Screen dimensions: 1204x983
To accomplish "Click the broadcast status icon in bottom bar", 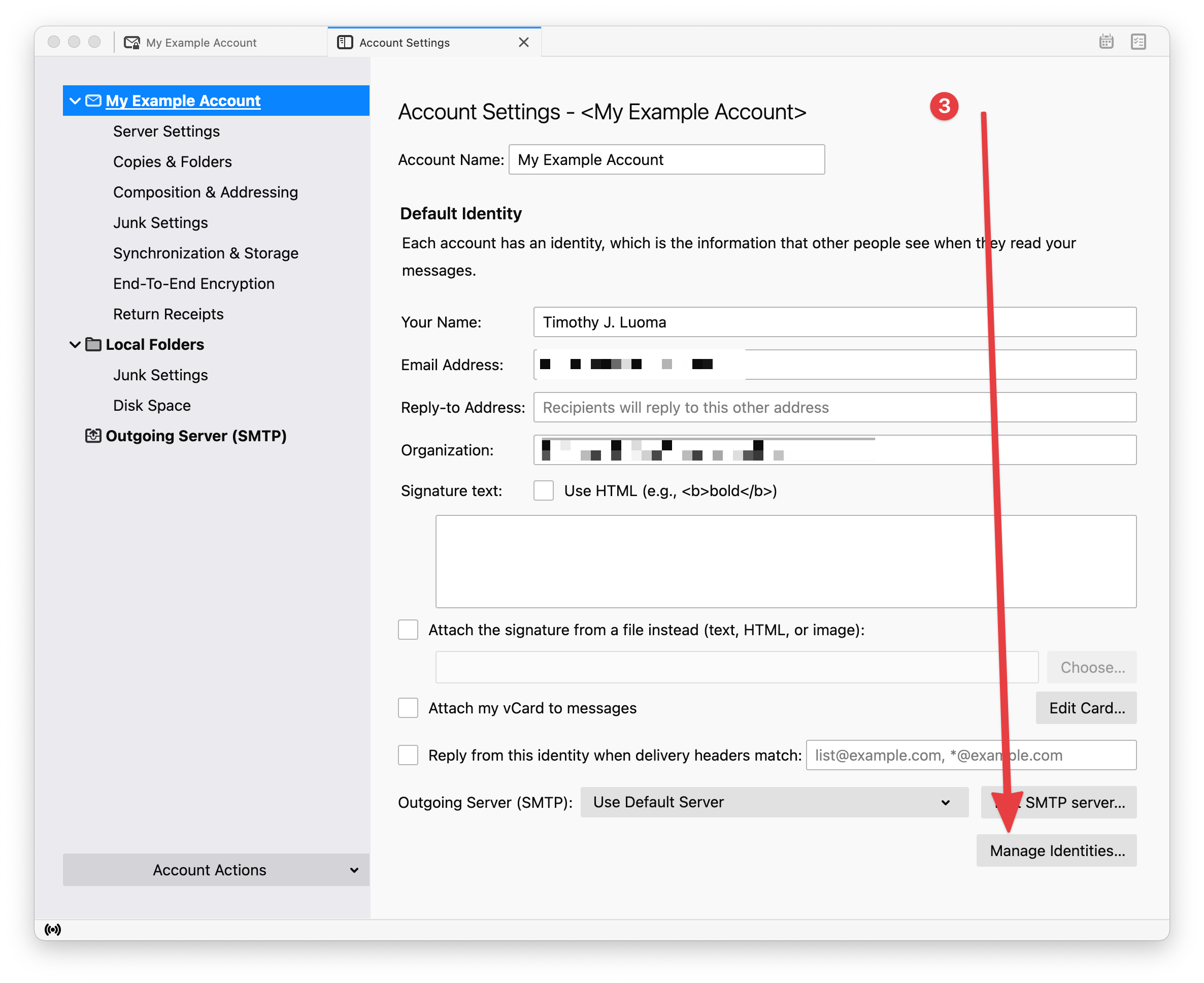I will 53,929.
